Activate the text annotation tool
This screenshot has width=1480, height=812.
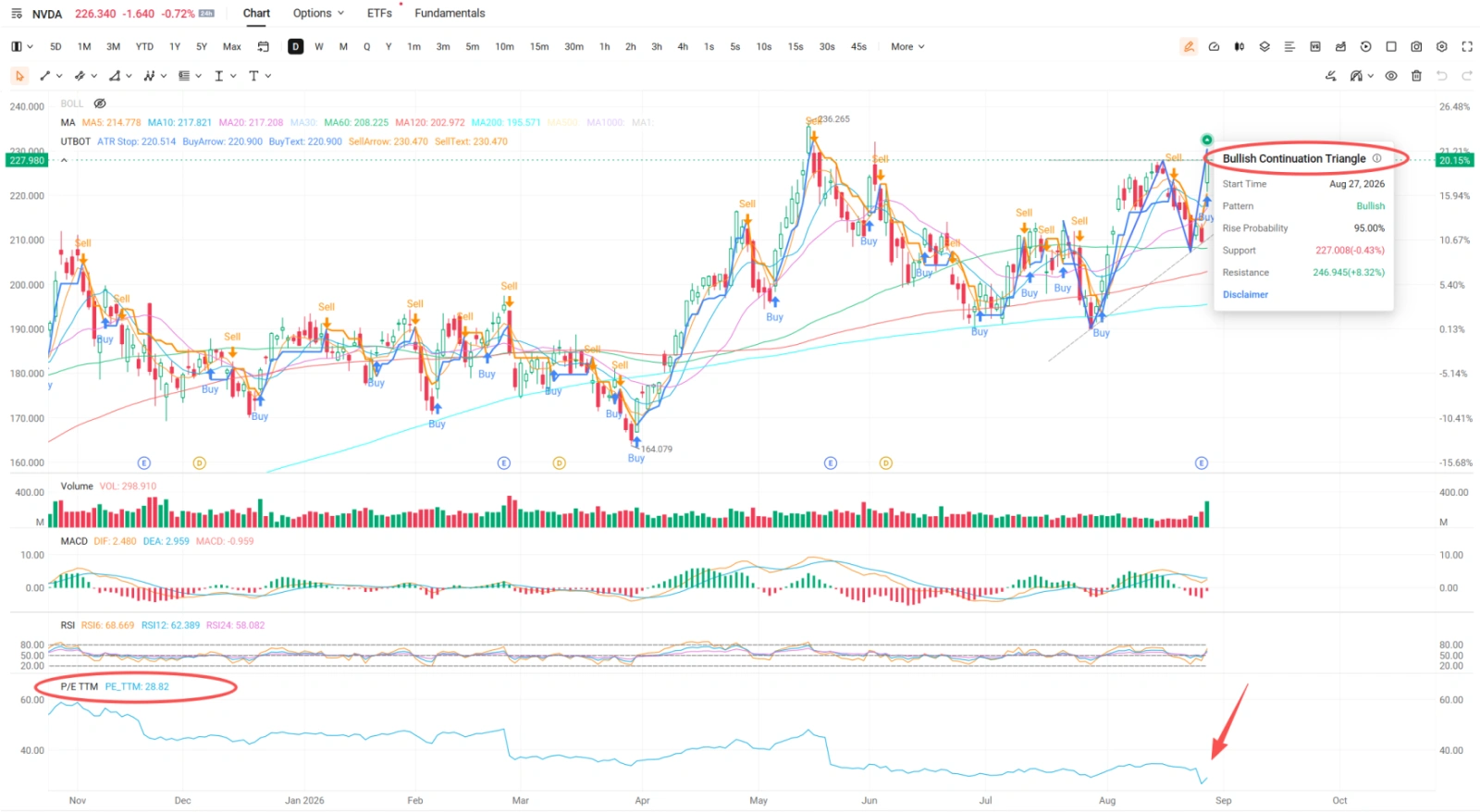point(253,76)
